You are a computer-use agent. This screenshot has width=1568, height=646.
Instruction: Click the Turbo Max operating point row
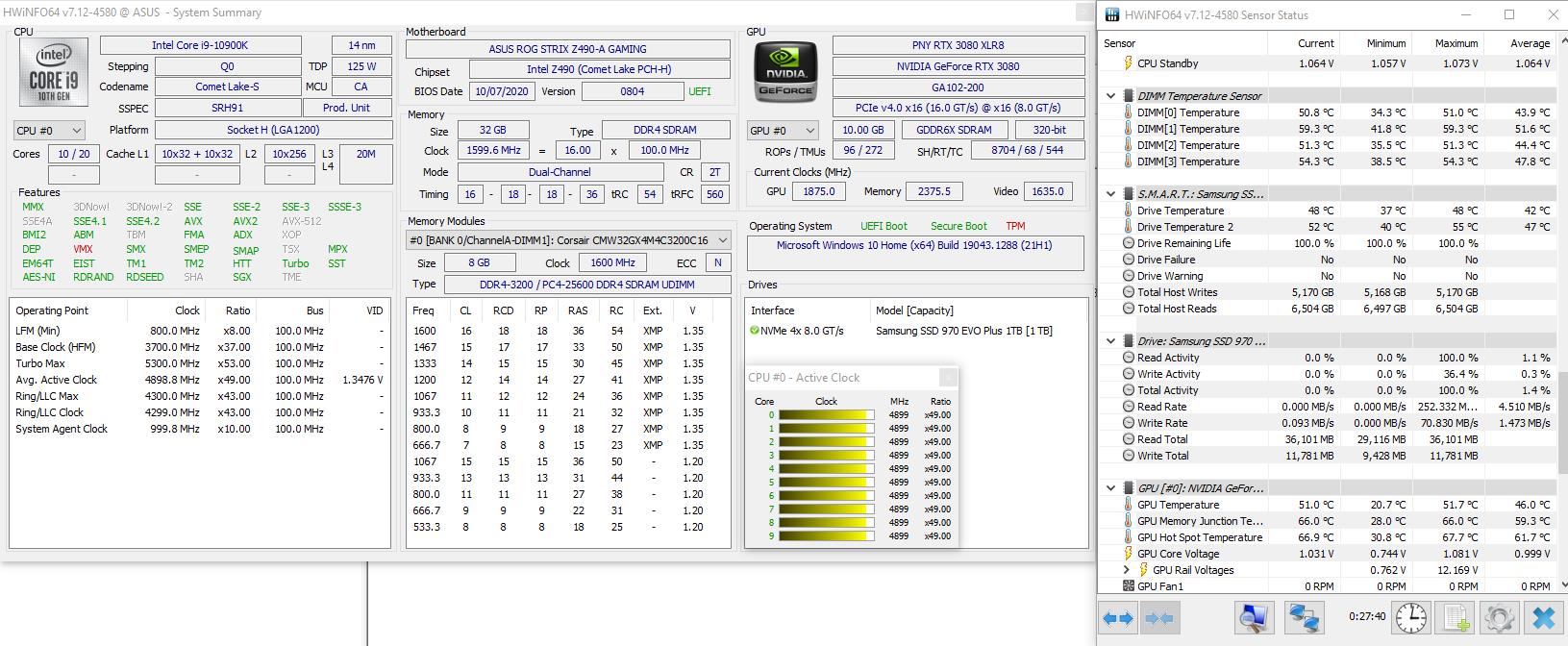(x=200, y=363)
